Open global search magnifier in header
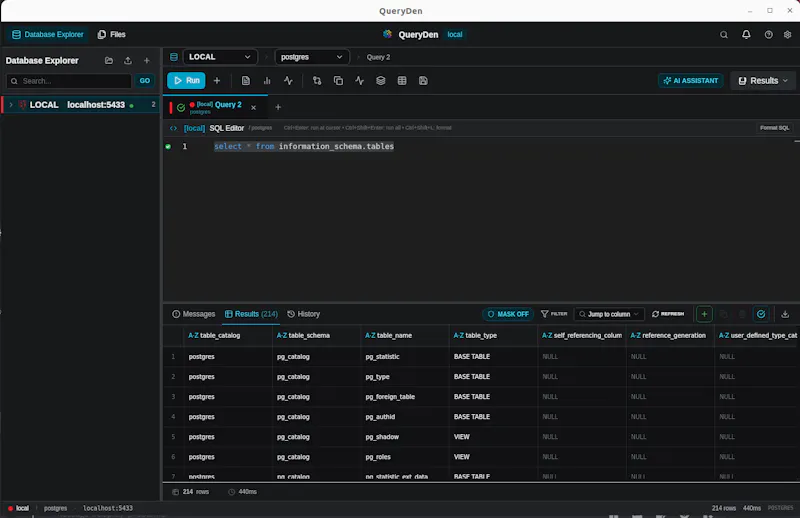The width and height of the screenshot is (800, 518). coord(723,35)
